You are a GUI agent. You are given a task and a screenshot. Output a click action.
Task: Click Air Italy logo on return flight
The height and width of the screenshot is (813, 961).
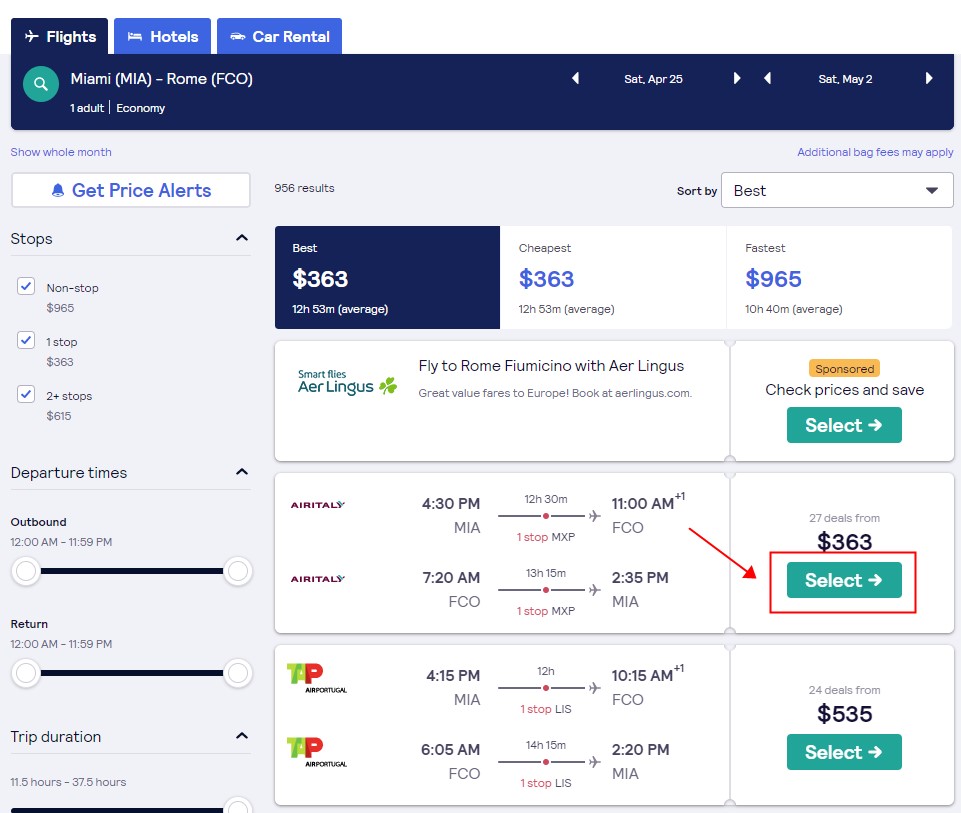pos(317,579)
